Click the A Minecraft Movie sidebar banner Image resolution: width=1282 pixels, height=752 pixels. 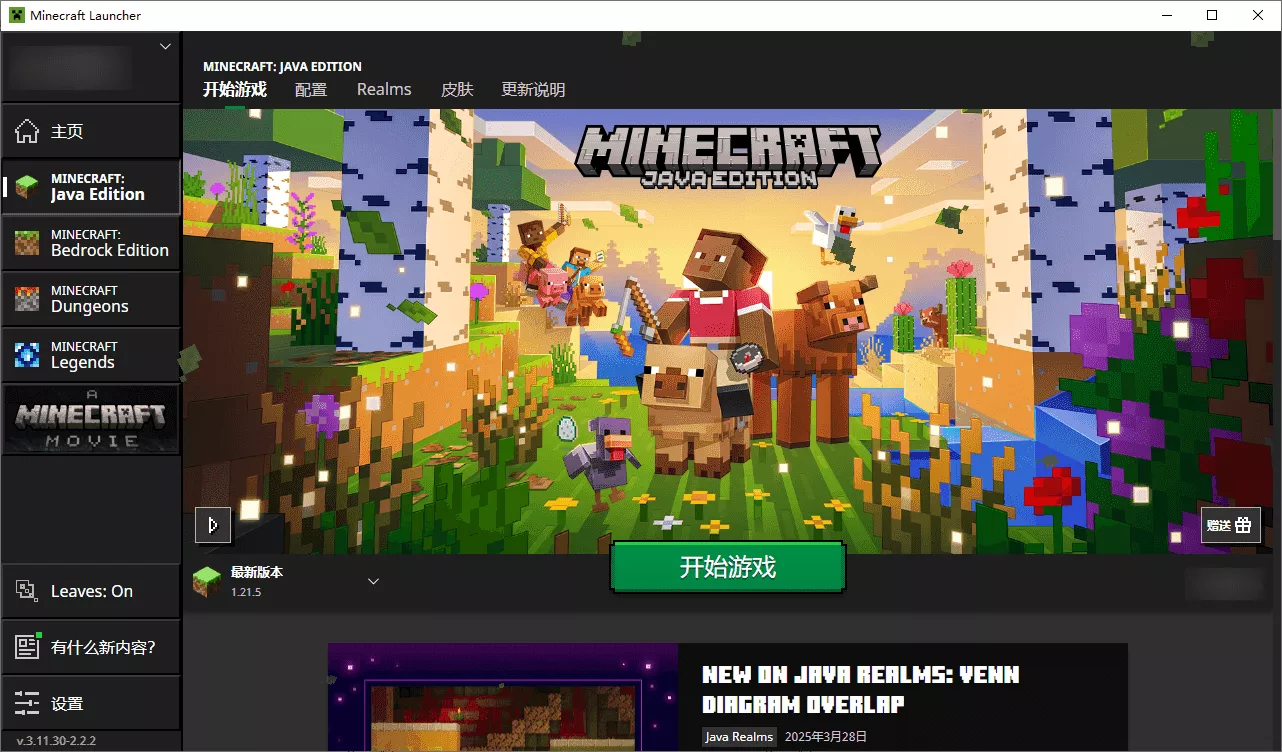90,418
